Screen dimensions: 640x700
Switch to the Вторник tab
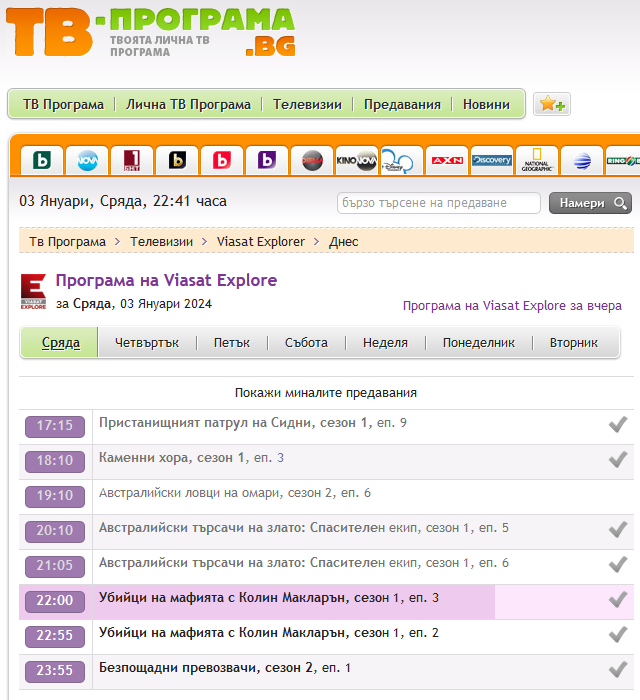(574, 342)
